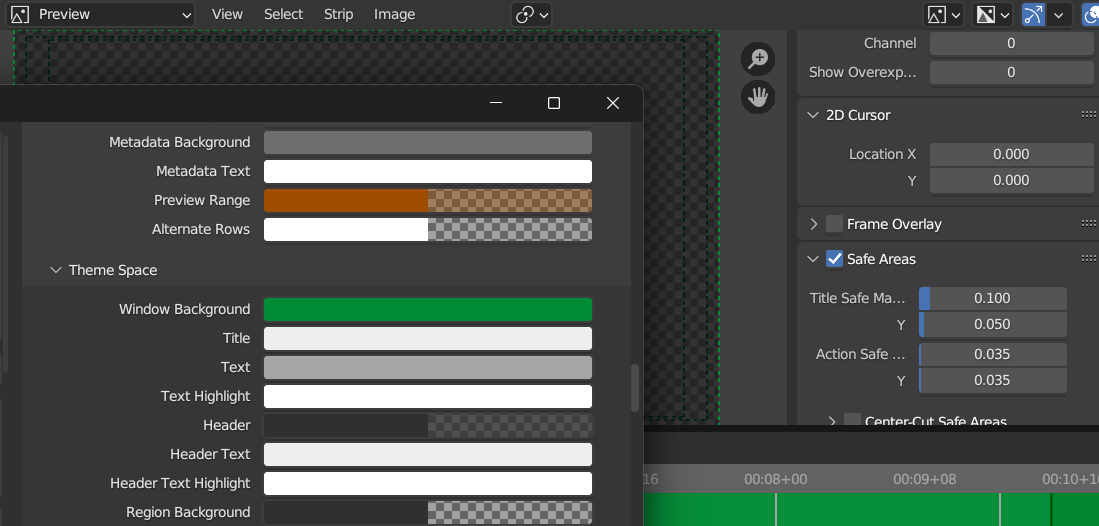
Task: Click the gray Text color swatch
Action: pyautogui.click(x=428, y=367)
